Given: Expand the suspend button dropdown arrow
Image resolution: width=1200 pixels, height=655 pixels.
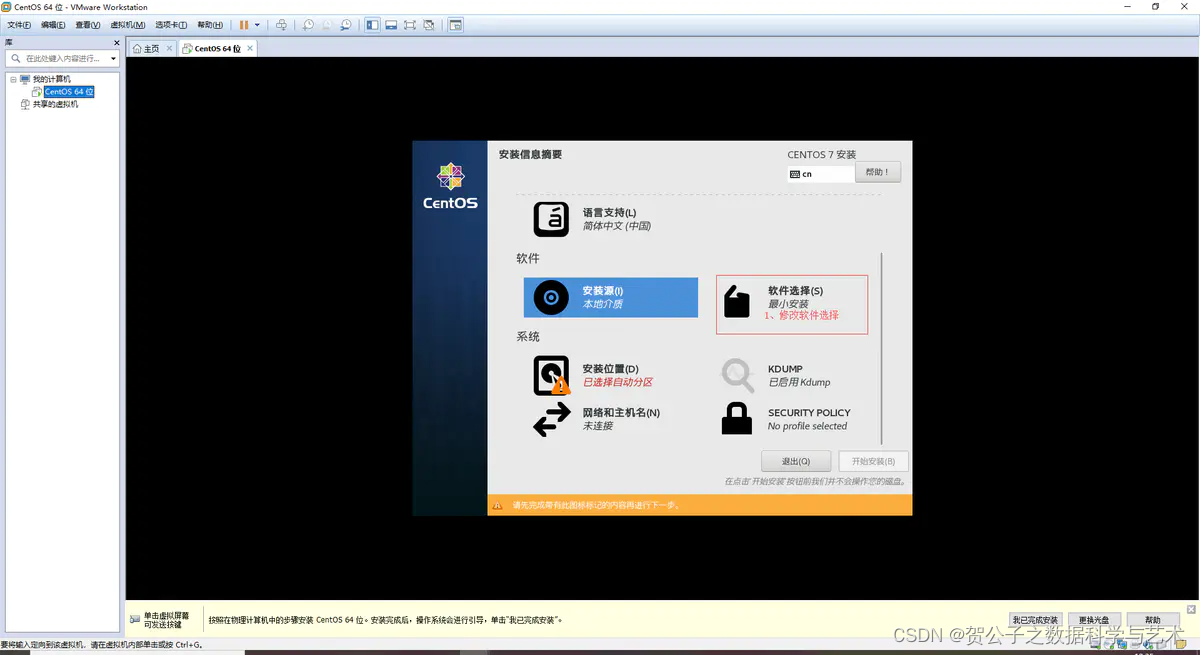Looking at the screenshot, I should [x=258, y=25].
